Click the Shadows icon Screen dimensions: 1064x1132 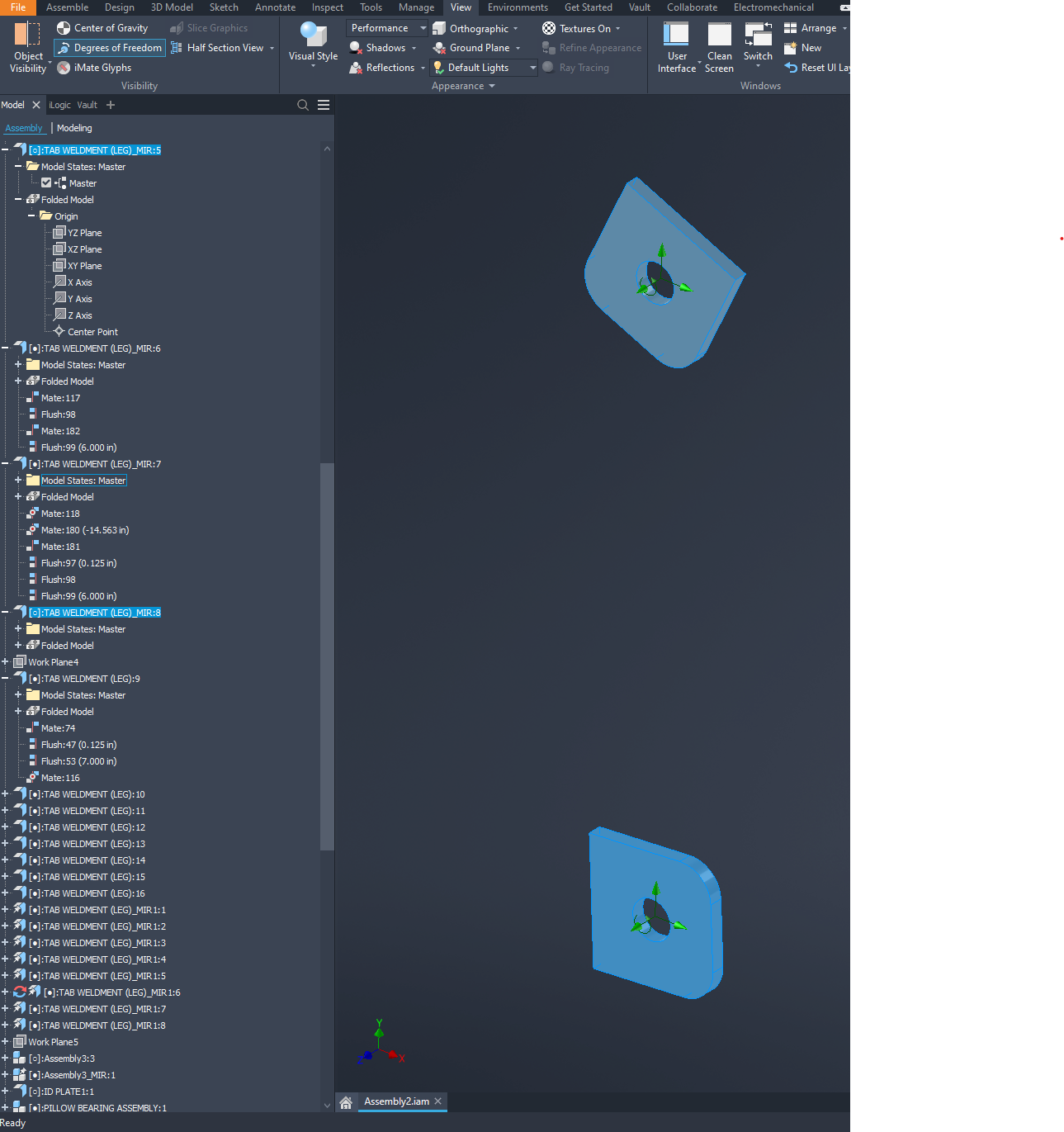pos(357,47)
